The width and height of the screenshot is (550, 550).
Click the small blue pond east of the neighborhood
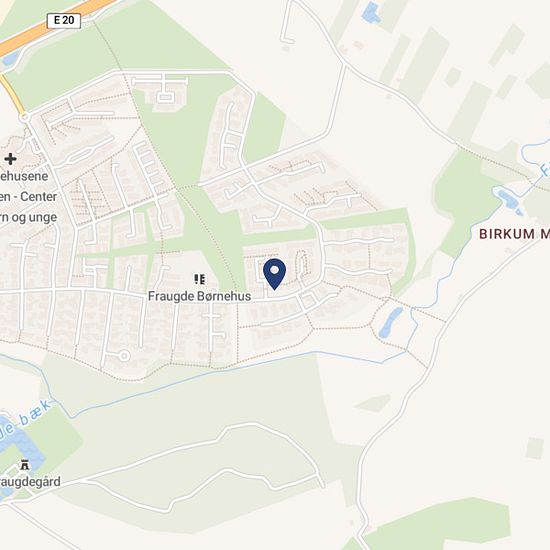click(x=391, y=322)
